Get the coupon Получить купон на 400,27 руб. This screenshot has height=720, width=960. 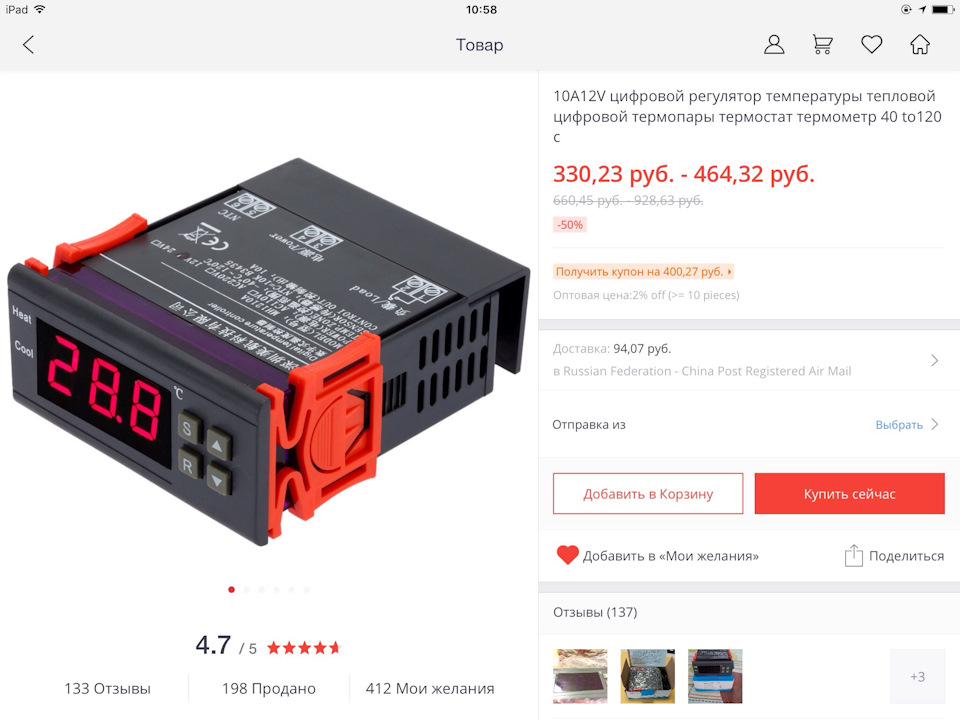[x=643, y=271]
